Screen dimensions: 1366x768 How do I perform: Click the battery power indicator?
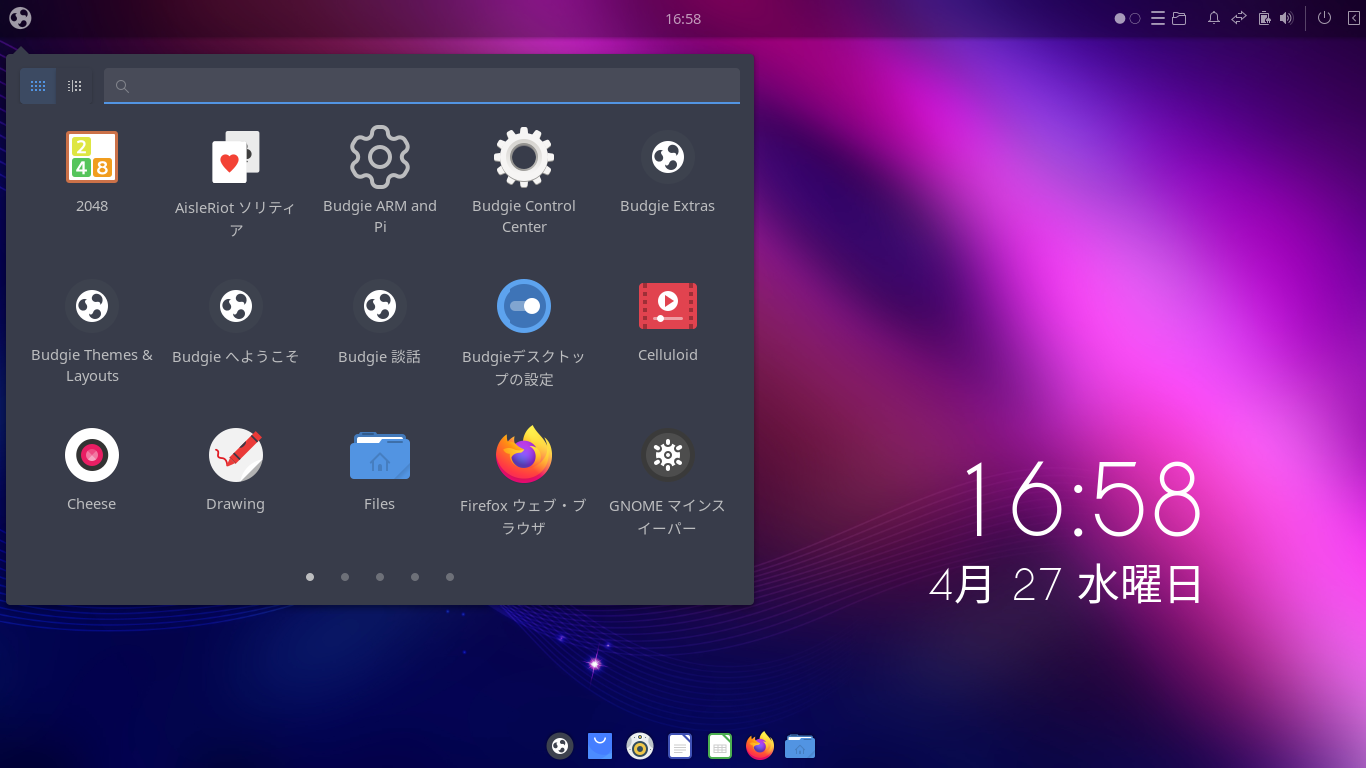pos(1264,18)
